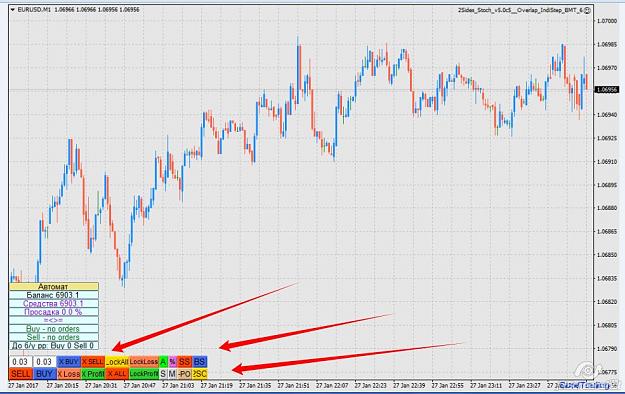The width and height of the screenshot is (625, 394).
Task: Click the 1.06910 price scale label
Action: click(x=607, y=162)
